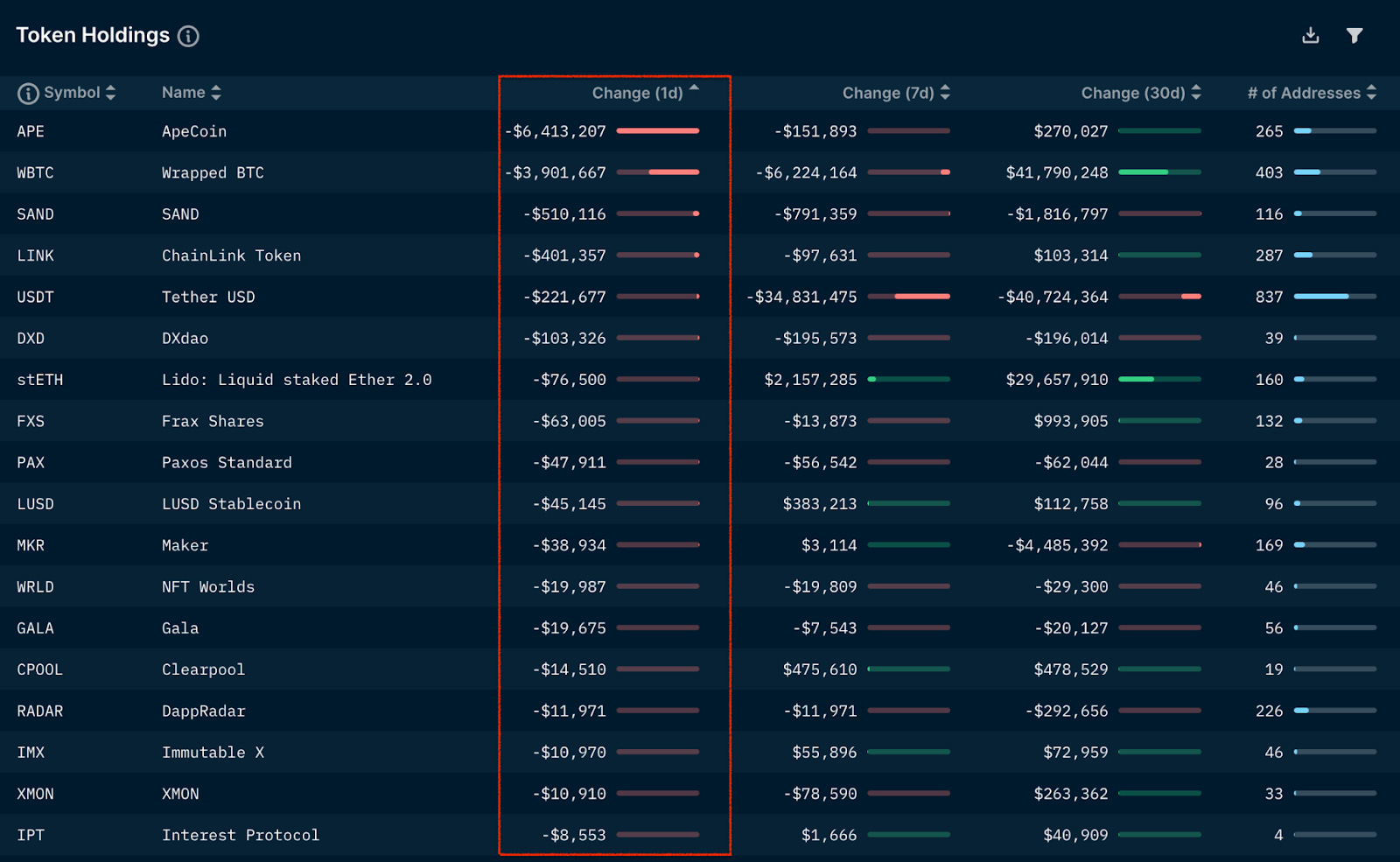Viewport: 1400px width, 862px height.
Task: Click the USDT addresses blue bar
Action: pos(1321,297)
